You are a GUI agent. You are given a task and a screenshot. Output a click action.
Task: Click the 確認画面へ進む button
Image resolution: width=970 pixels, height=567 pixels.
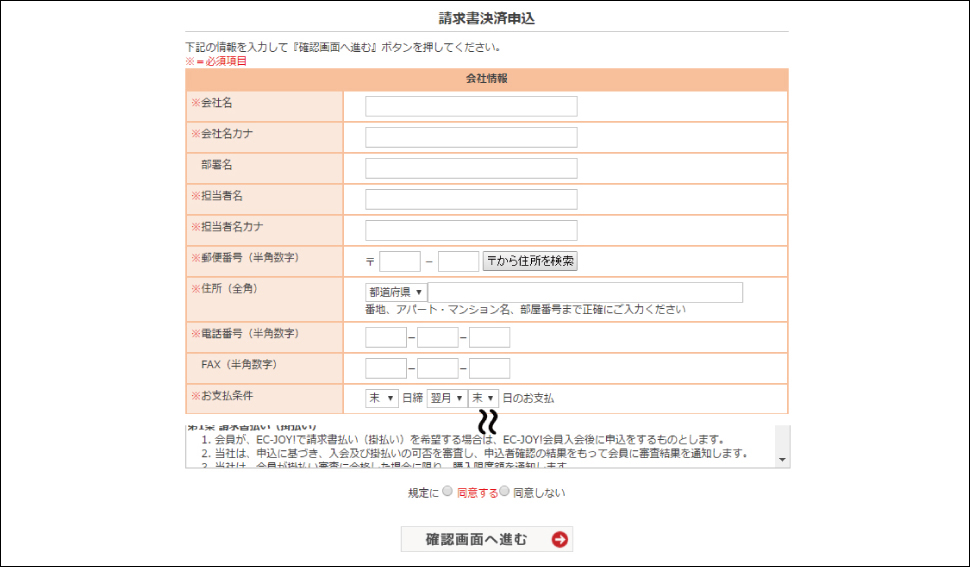487,539
